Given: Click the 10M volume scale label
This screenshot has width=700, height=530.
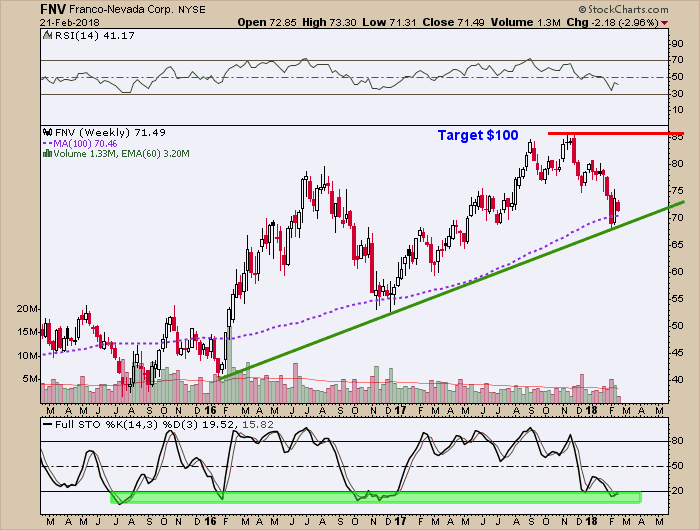Looking at the screenshot, I should click(x=28, y=356).
